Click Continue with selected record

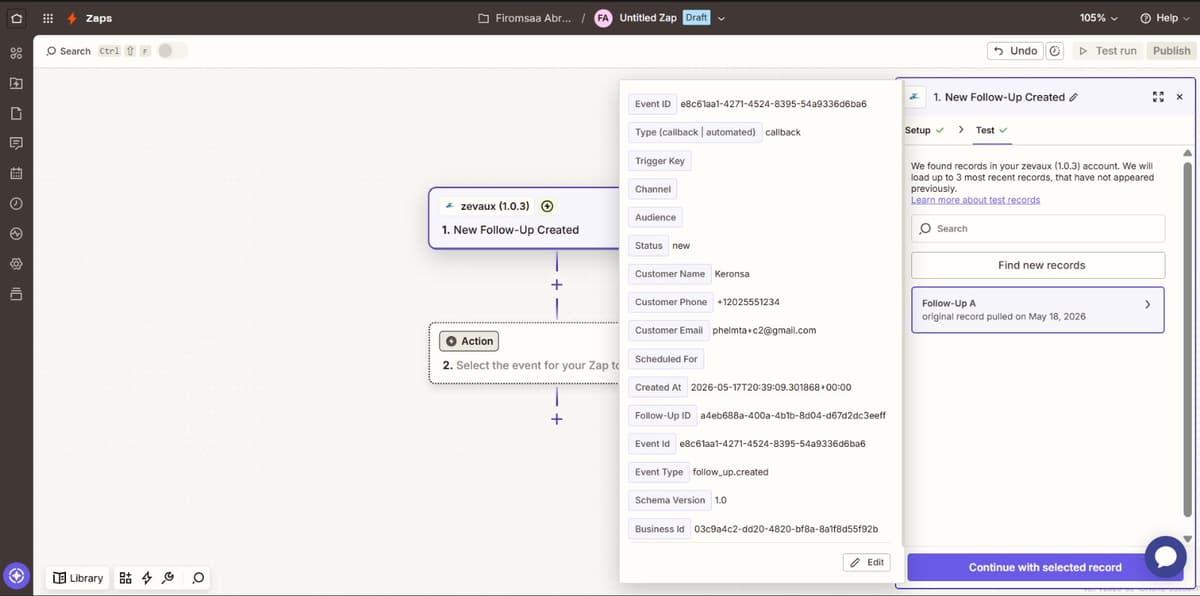coord(1045,567)
